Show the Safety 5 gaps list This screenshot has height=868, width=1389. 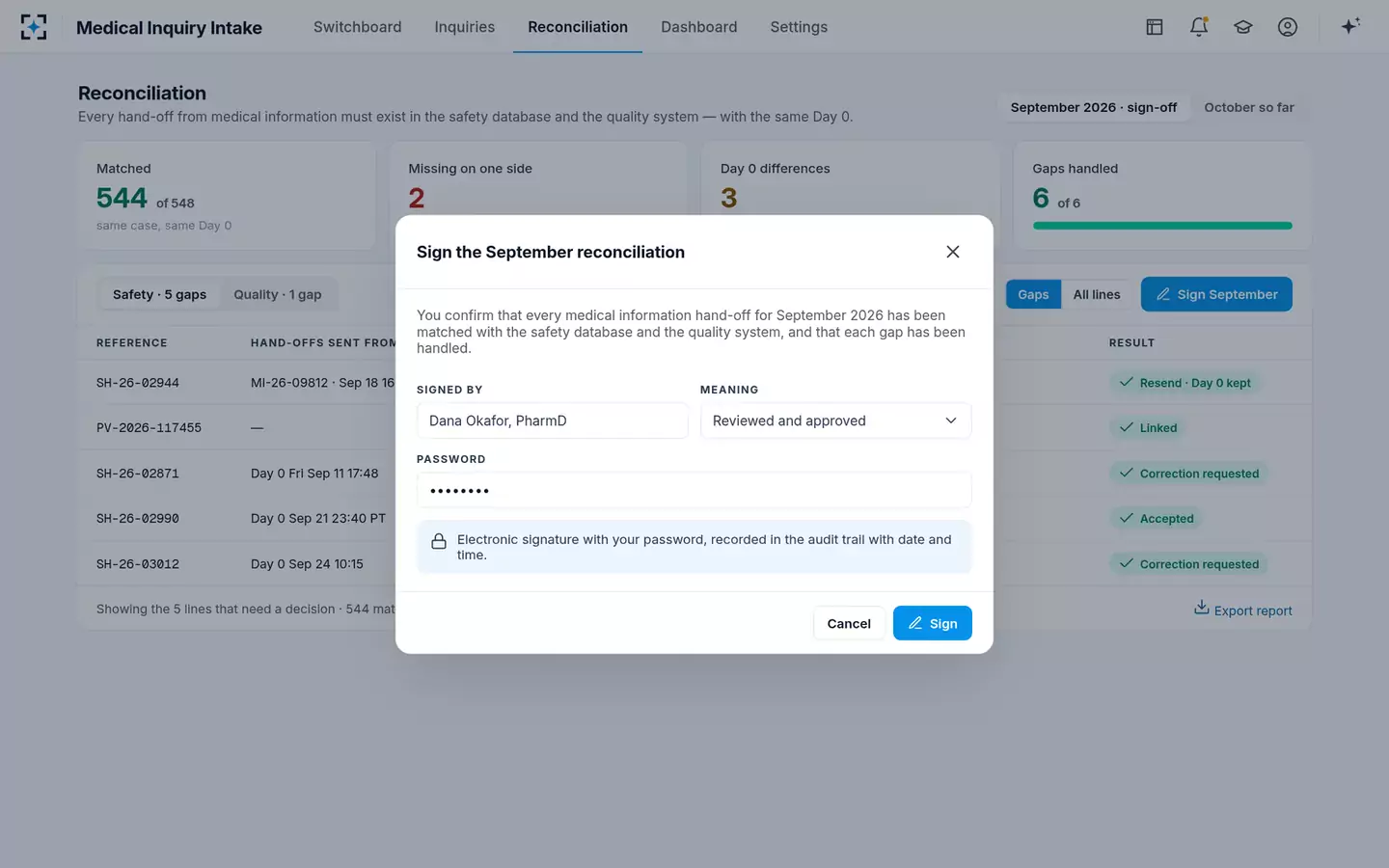(160, 294)
